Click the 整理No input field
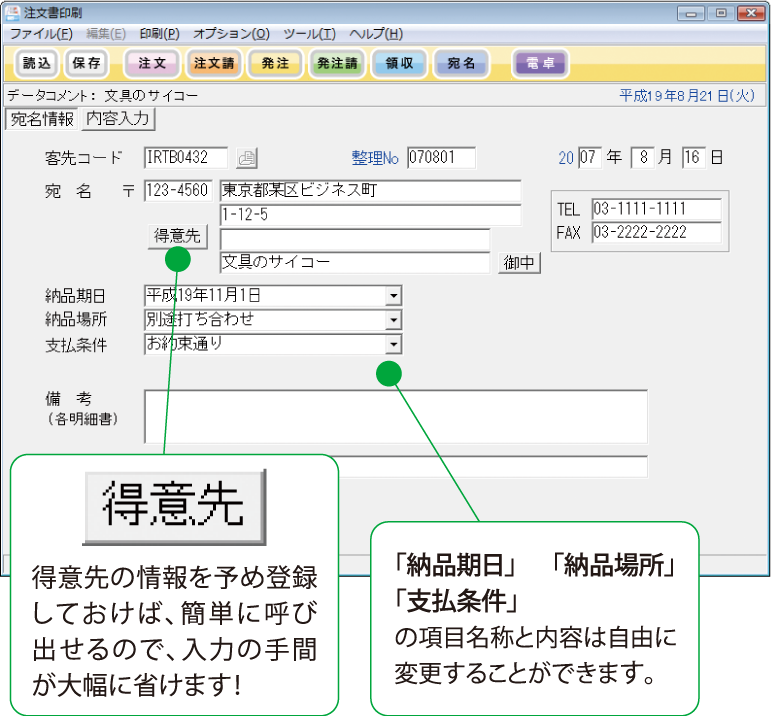This screenshot has height=716, width=771. pyautogui.click(x=441, y=158)
